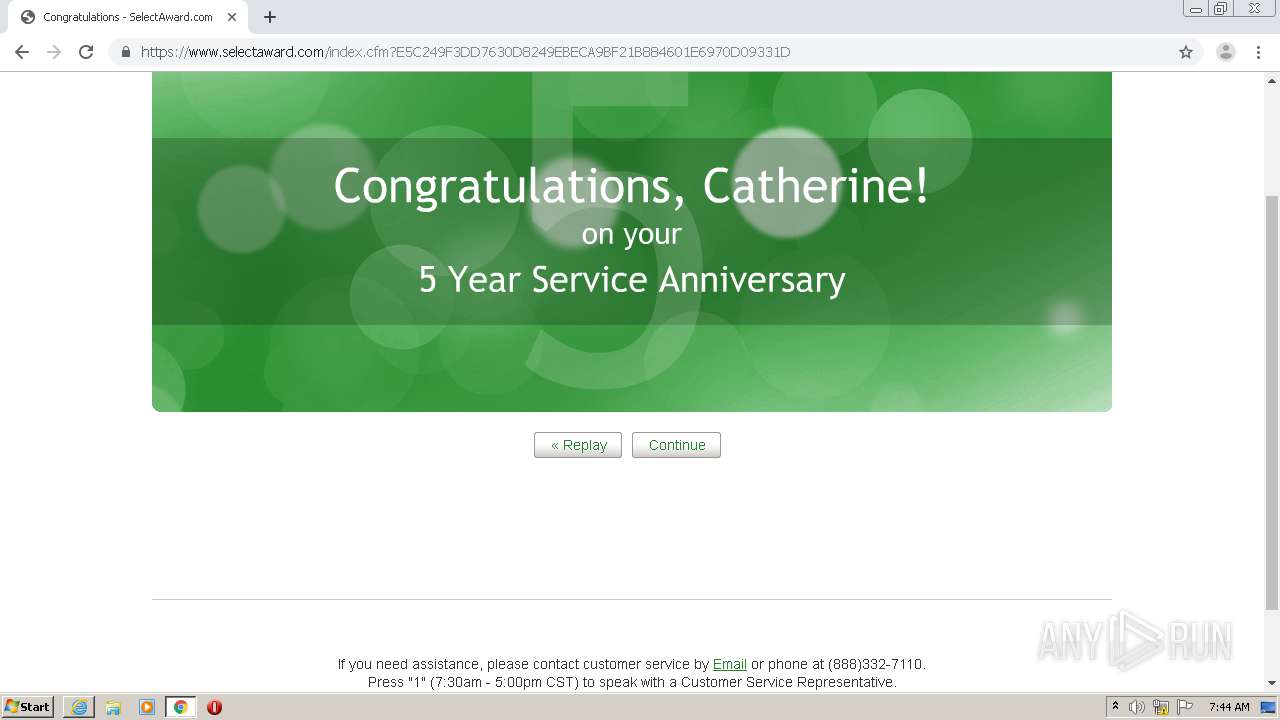1280x720 pixels.
Task: Open the red Opera taskbar icon
Action: click(x=214, y=707)
